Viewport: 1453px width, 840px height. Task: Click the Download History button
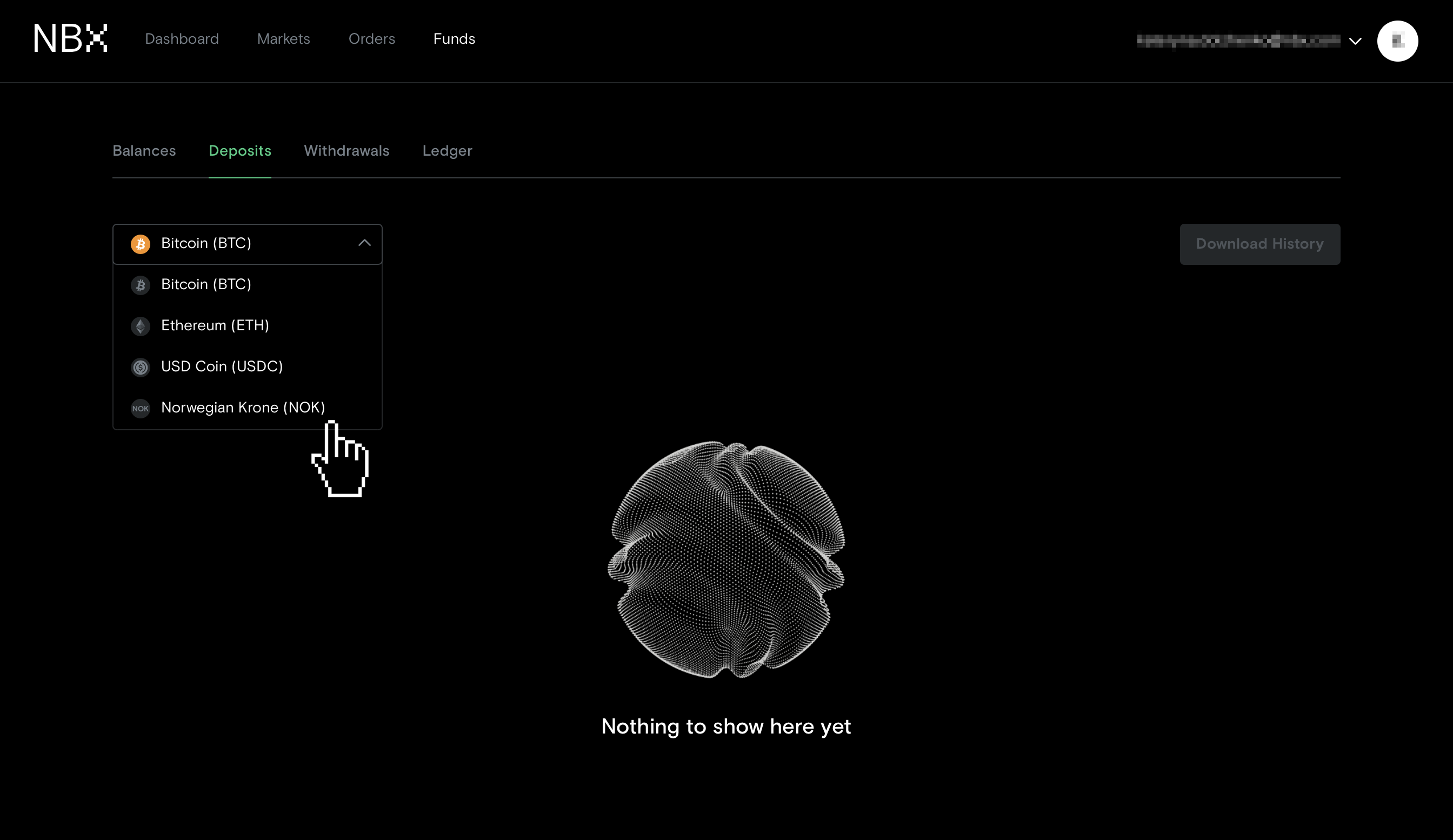click(1259, 244)
